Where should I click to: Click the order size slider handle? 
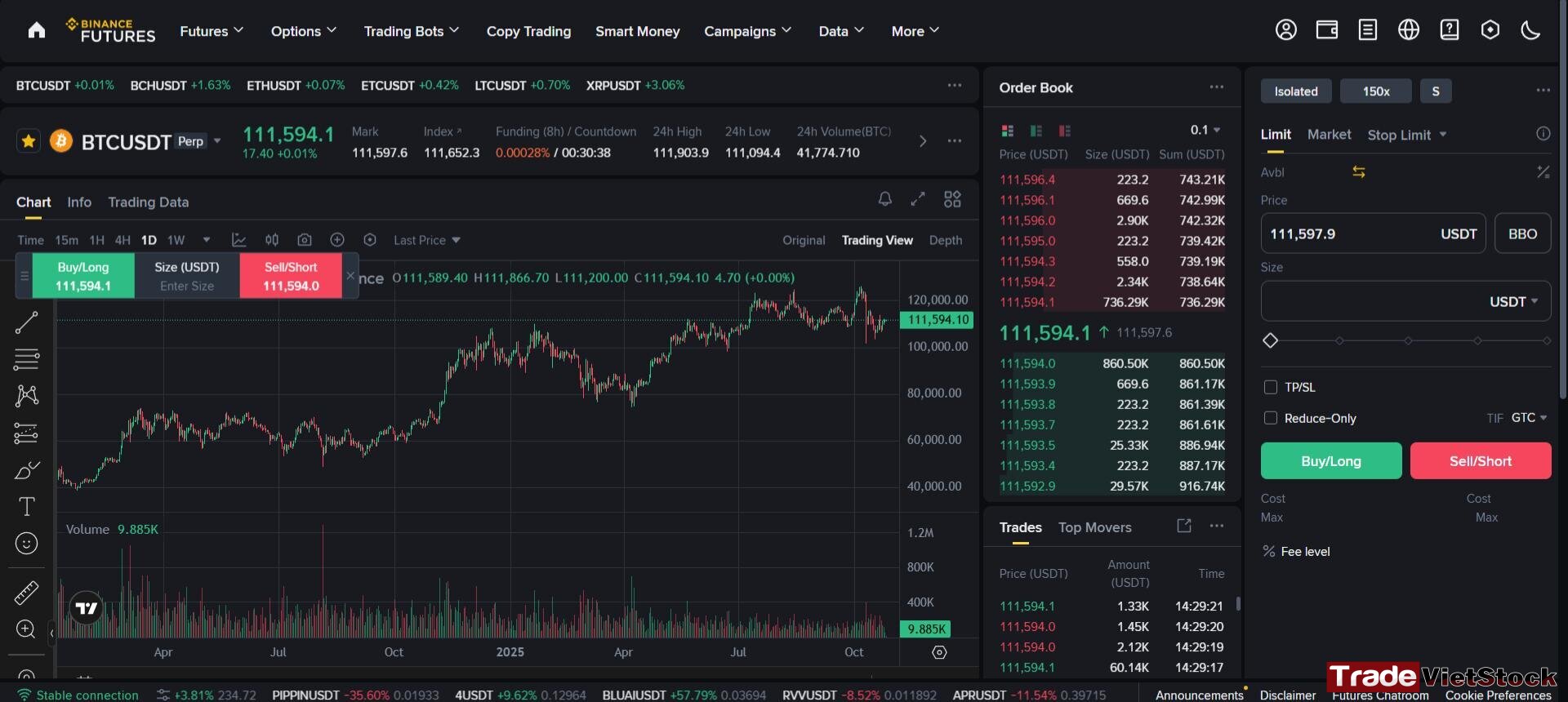[x=1270, y=340]
